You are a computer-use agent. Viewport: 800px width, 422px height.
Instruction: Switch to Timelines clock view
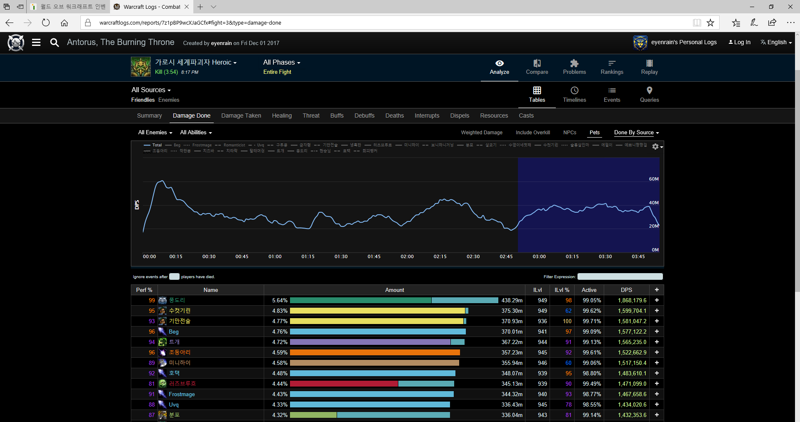(574, 90)
